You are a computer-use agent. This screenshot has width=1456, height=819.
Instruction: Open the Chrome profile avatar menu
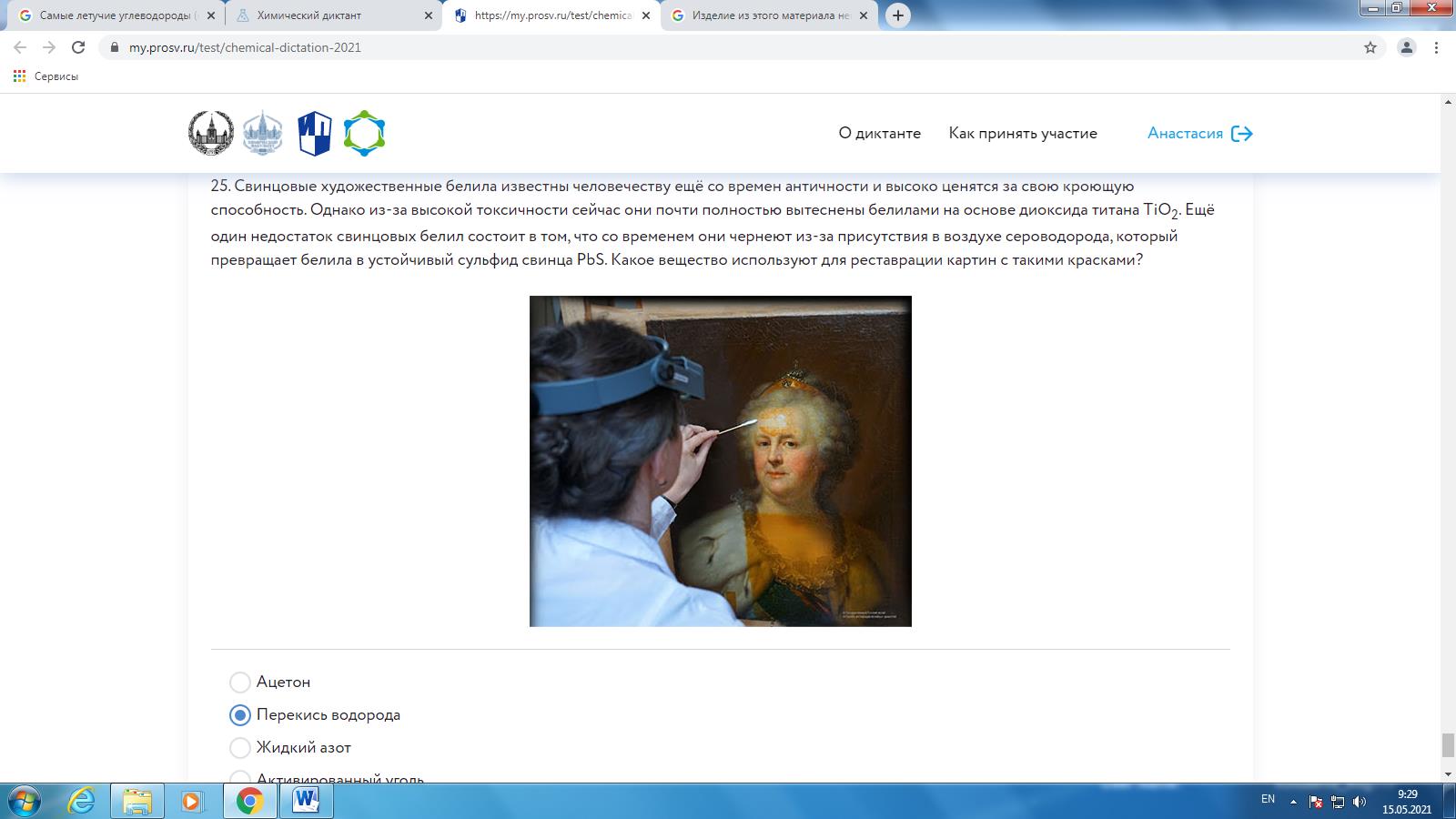pyautogui.click(x=1406, y=47)
